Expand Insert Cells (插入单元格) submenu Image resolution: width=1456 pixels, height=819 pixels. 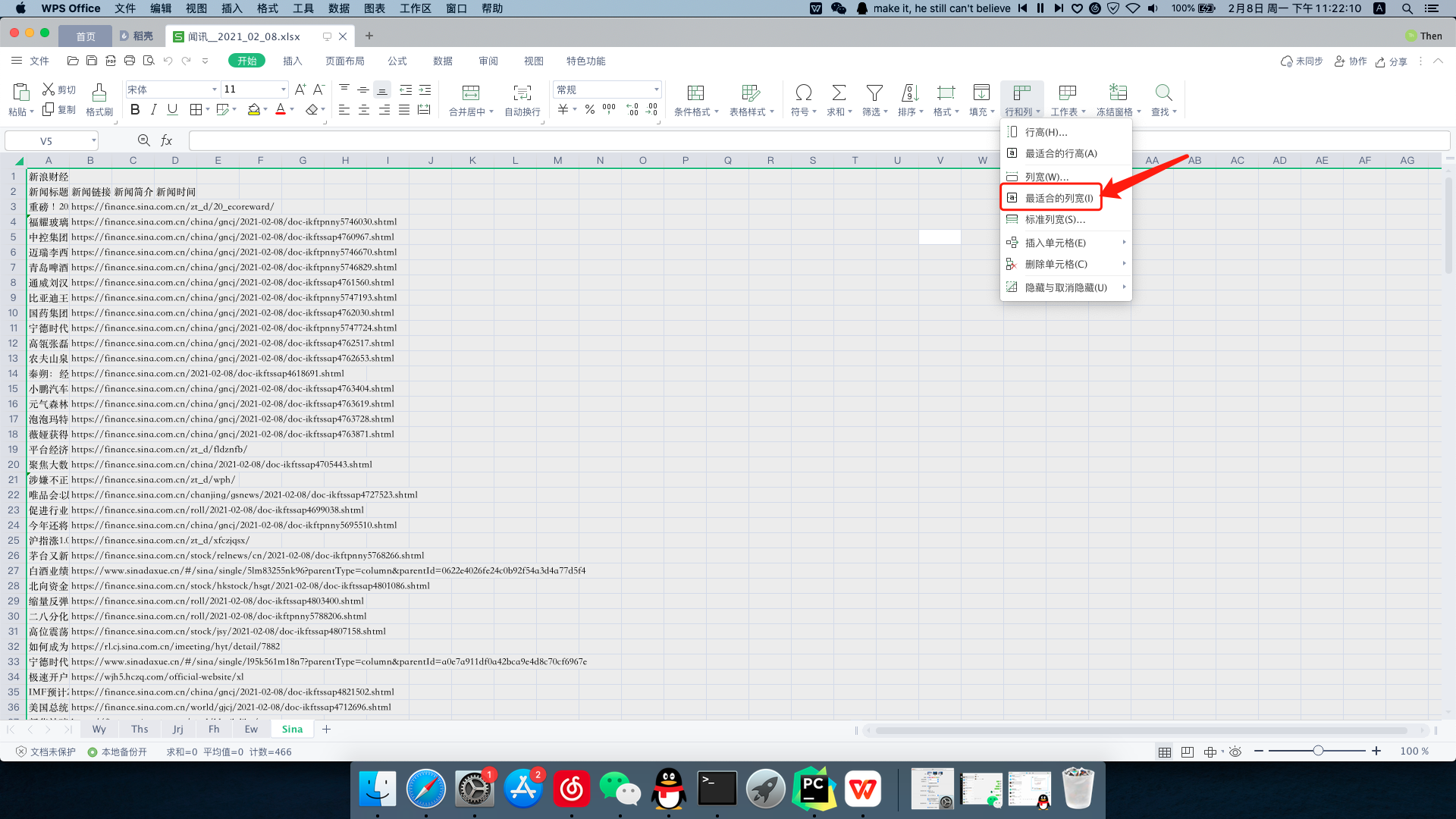[1065, 243]
